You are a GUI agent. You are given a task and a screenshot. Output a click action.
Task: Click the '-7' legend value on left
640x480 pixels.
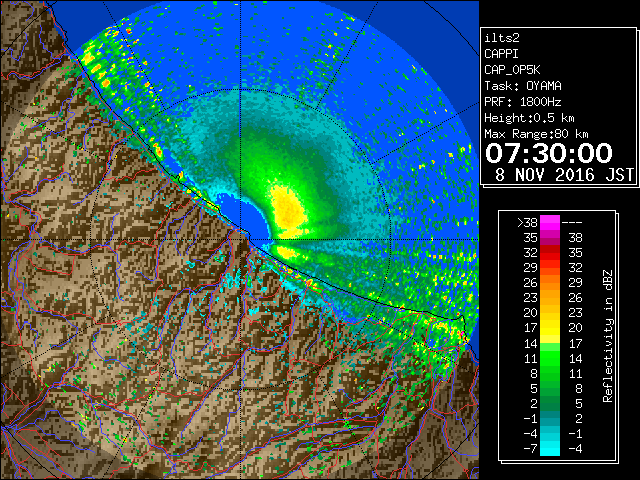[530, 448]
